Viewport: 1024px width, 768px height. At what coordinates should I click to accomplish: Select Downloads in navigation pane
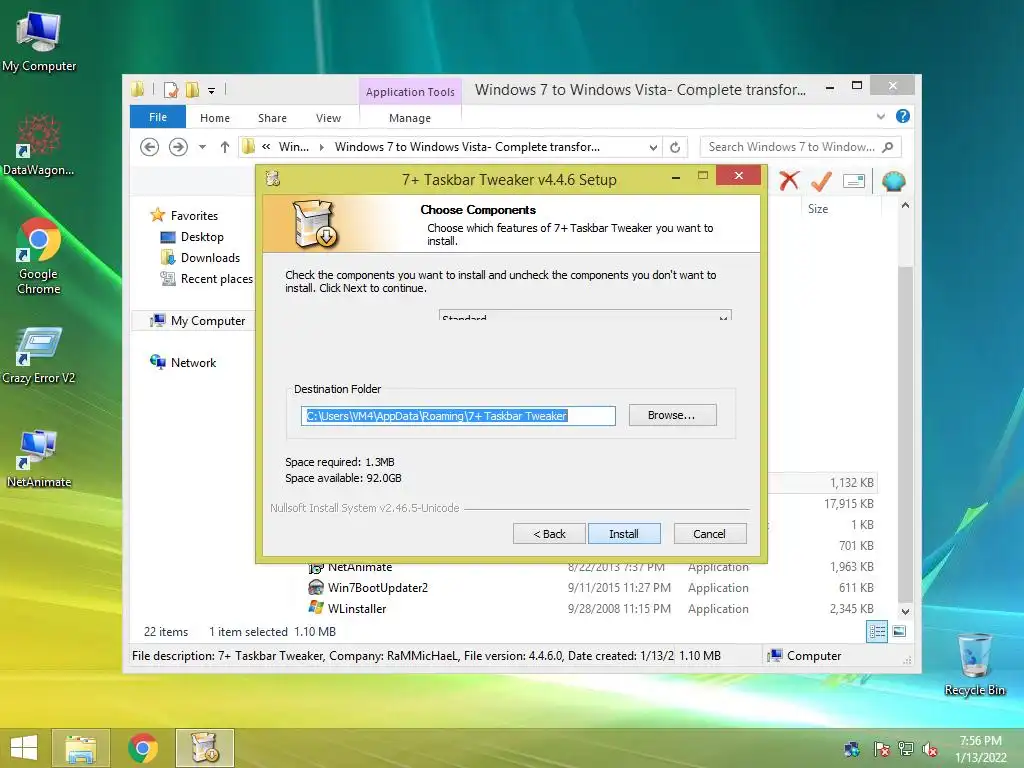tap(210, 258)
